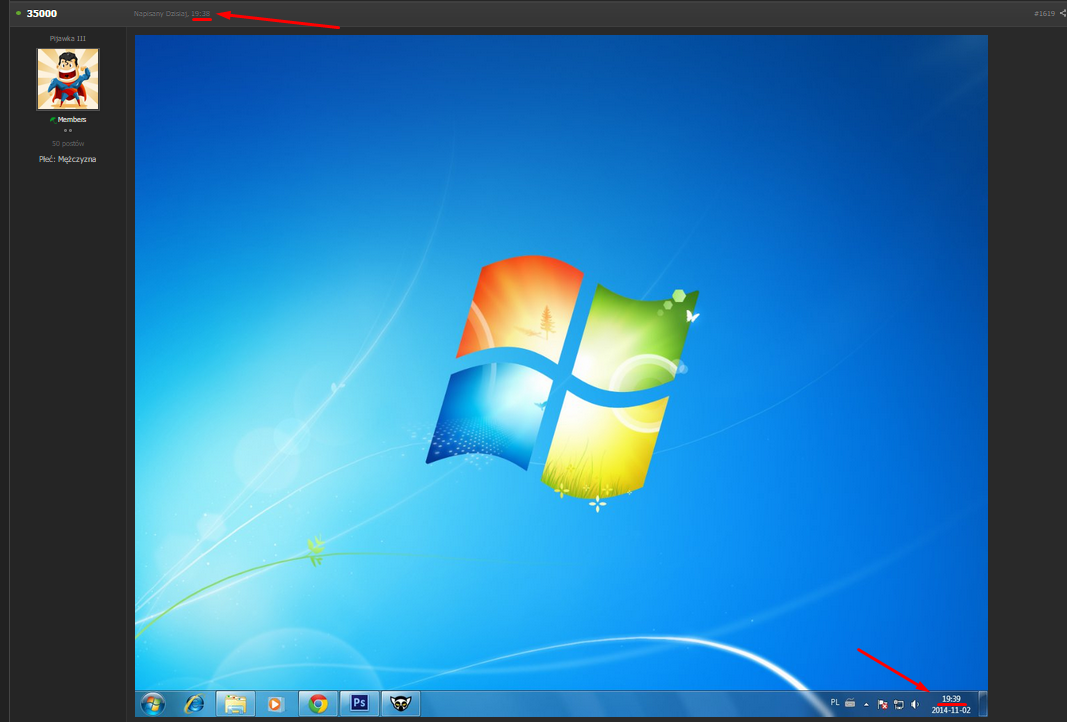Open Photoshop from the taskbar
This screenshot has height=722, width=1067.
click(x=359, y=704)
